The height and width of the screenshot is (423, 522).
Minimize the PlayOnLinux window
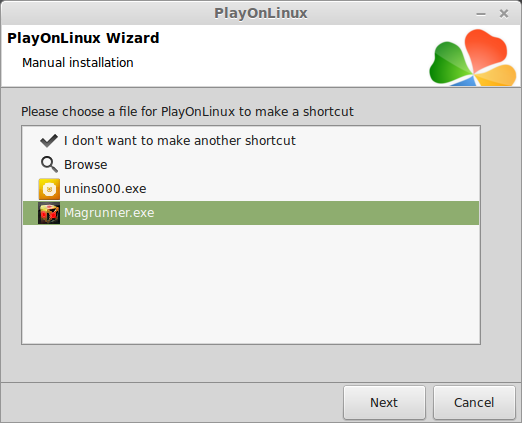481,14
